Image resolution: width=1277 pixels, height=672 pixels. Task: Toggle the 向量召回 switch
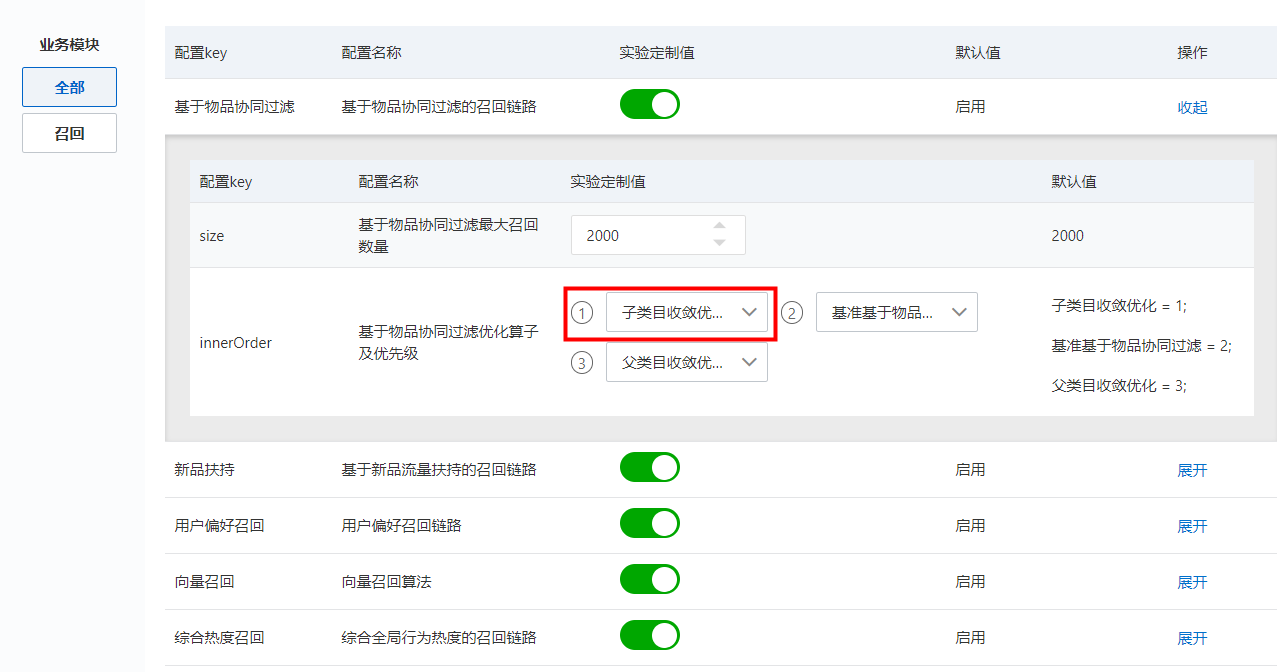point(650,579)
